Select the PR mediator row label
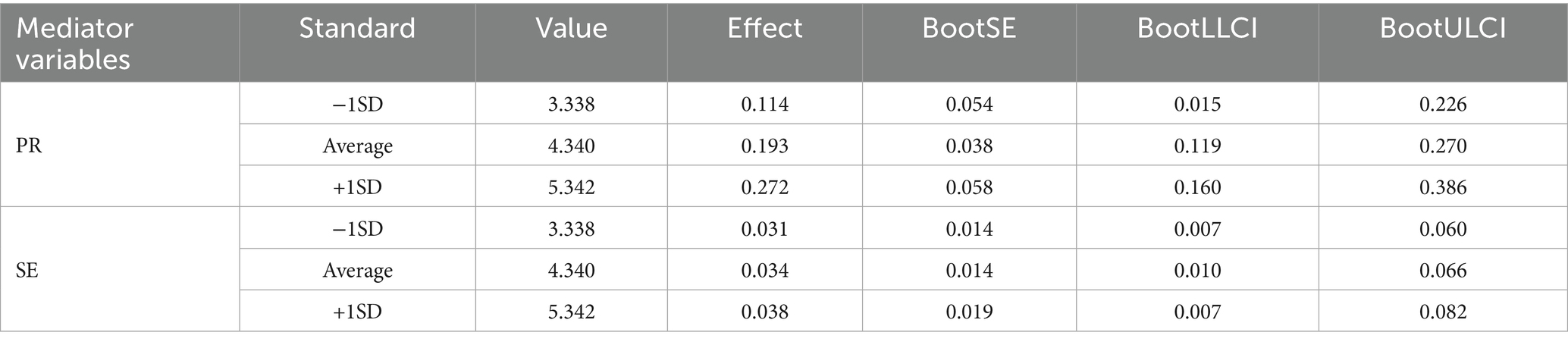 point(29,146)
